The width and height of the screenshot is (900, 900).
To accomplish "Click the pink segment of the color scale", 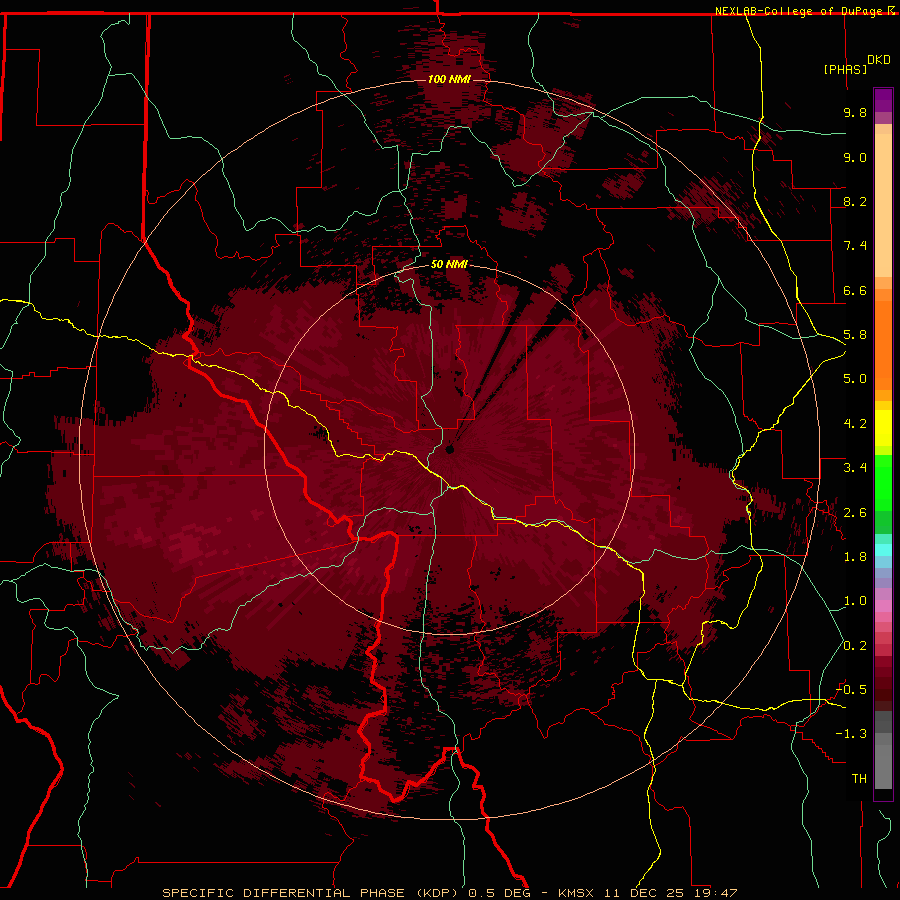I will (883, 606).
